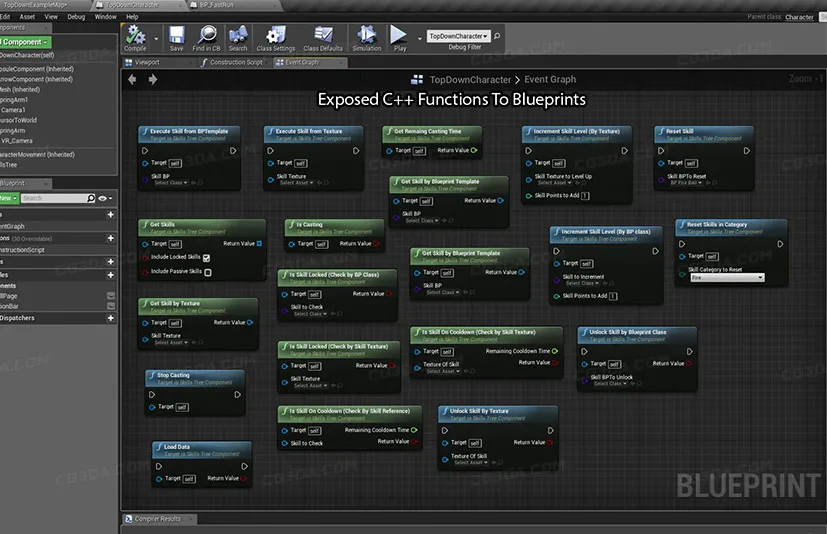Add event dispatcher with plus icon
827x534 pixels.
click(110, 318)
